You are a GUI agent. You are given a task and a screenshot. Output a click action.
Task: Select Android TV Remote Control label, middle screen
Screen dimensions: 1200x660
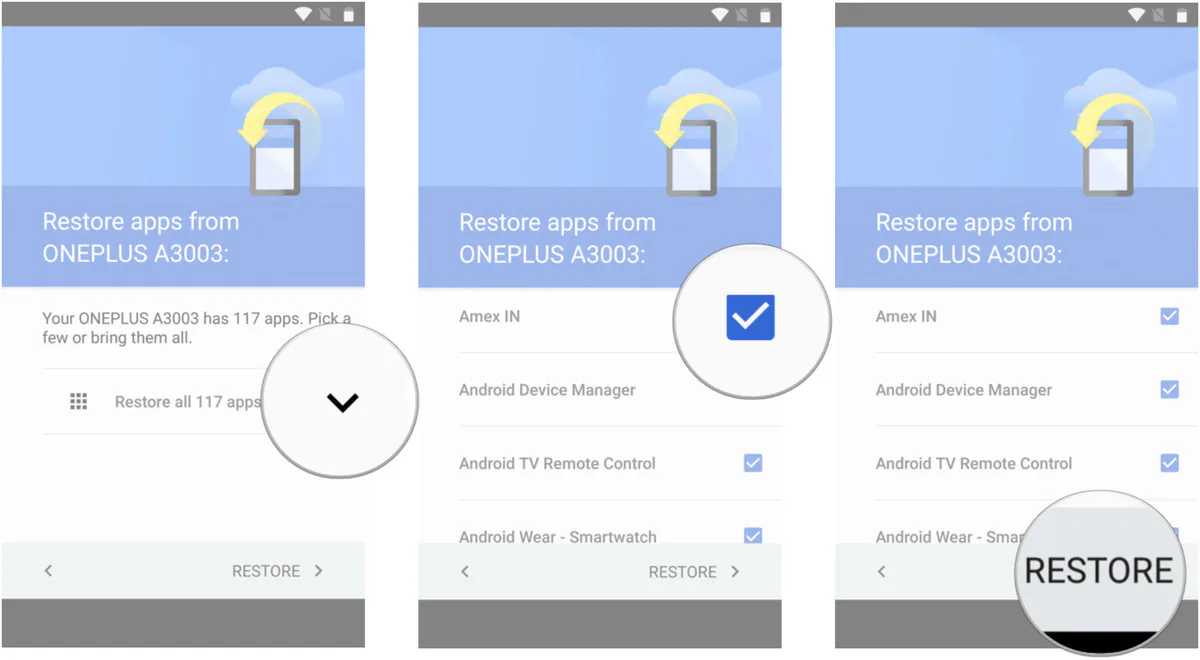point(557,463)
